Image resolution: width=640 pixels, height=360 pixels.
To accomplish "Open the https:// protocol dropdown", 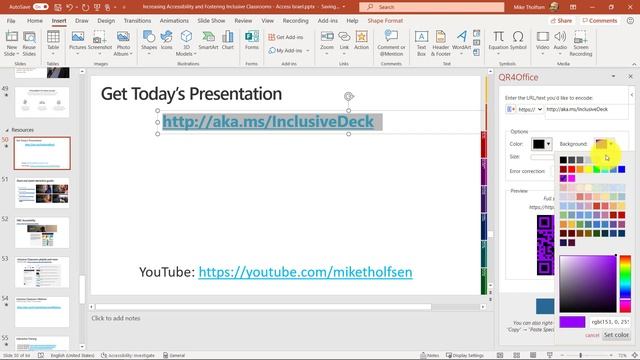I will 530,109.
